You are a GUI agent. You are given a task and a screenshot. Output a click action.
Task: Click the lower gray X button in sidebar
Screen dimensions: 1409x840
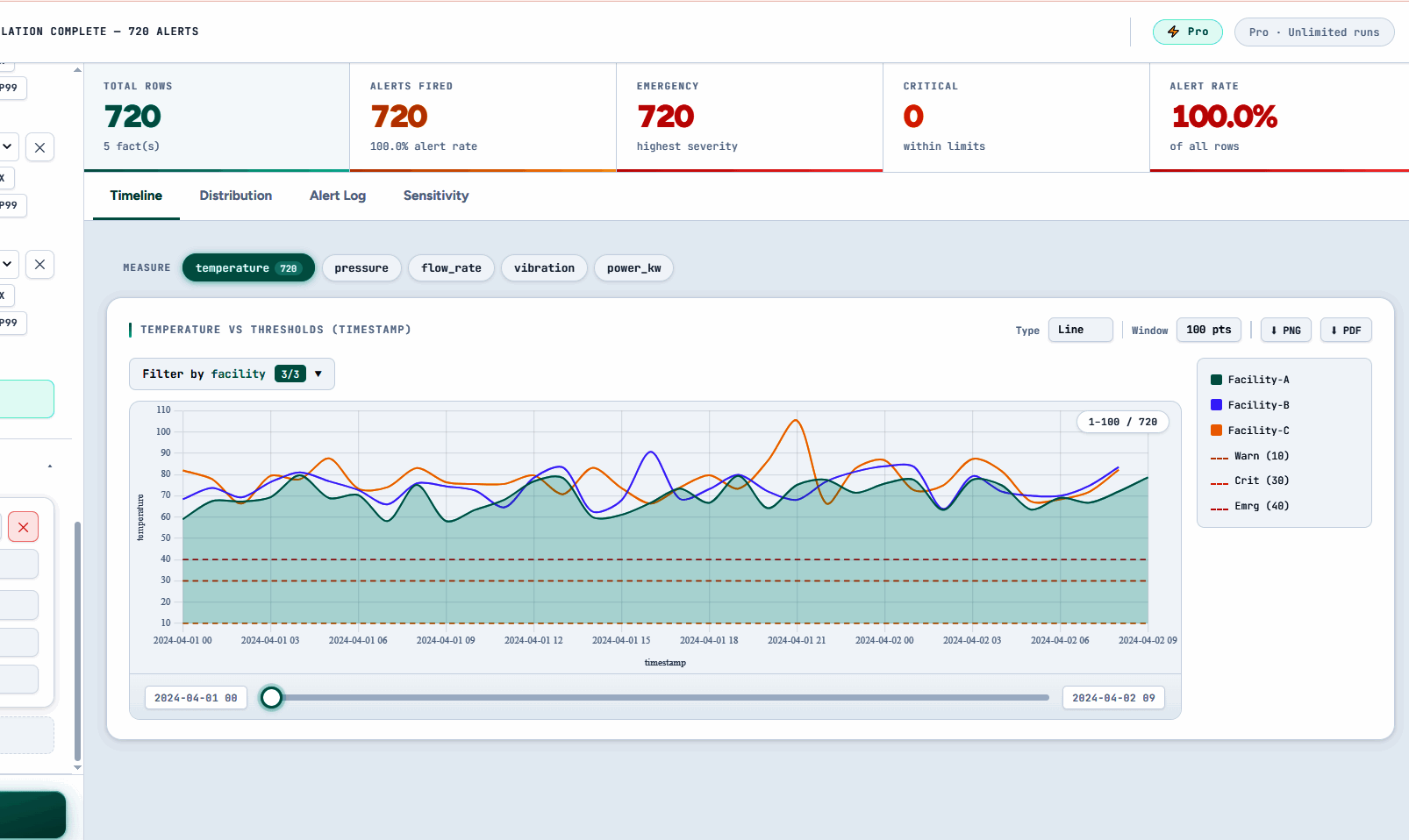39,265
